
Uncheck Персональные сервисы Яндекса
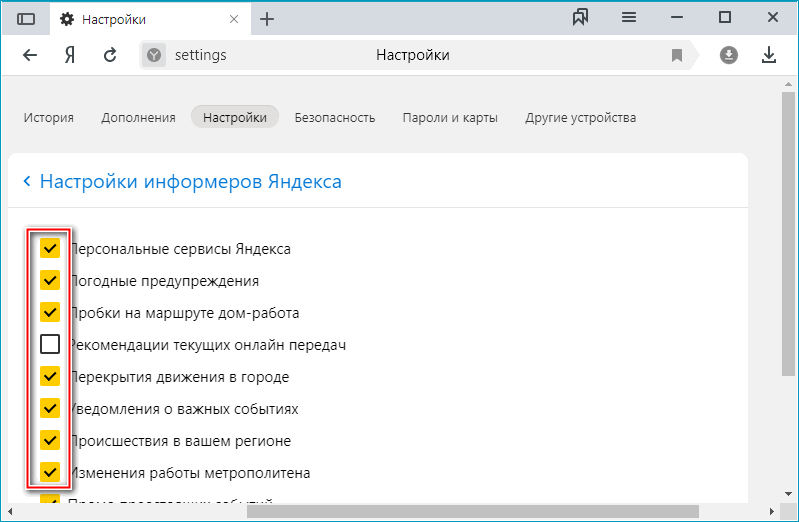50,248
